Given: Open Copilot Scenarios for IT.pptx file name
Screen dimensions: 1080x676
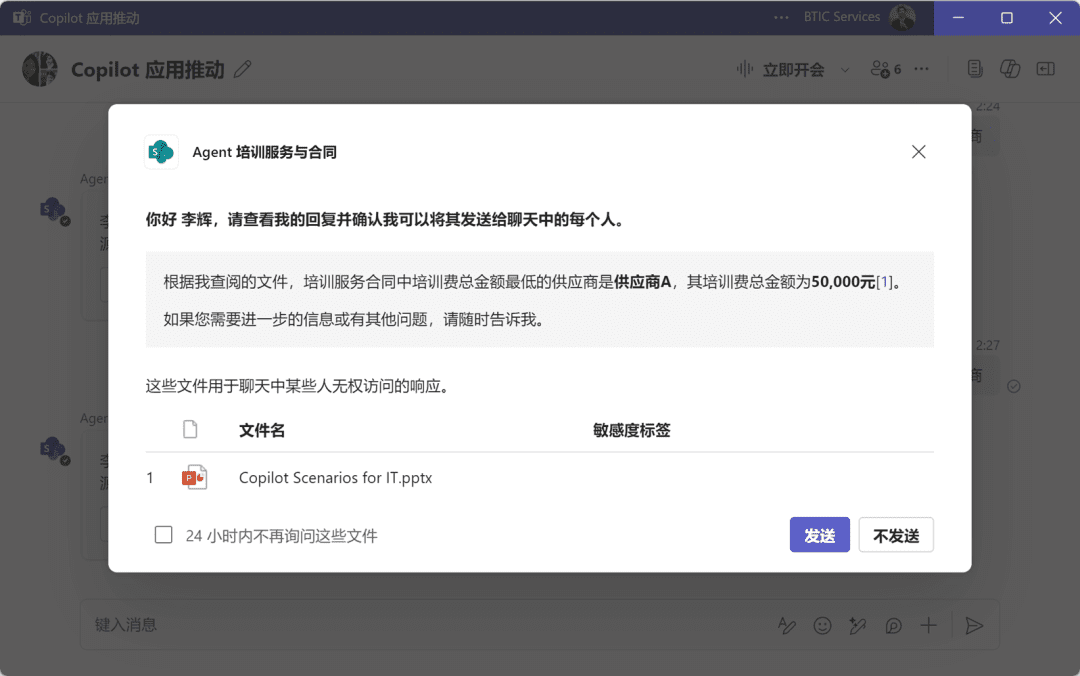Looking at the screenshot, I should pyautogui.click(x=335, y=478).
